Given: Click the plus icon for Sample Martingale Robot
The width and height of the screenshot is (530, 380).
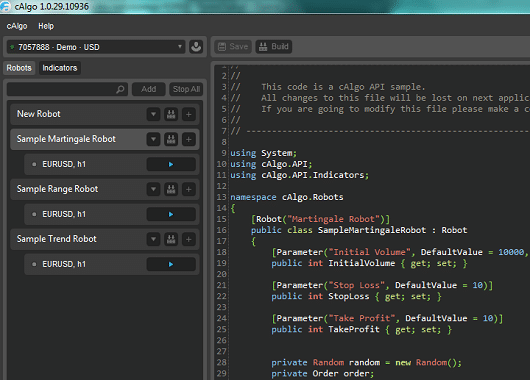Looking at the screenshot, I should (x=189, y=139).
